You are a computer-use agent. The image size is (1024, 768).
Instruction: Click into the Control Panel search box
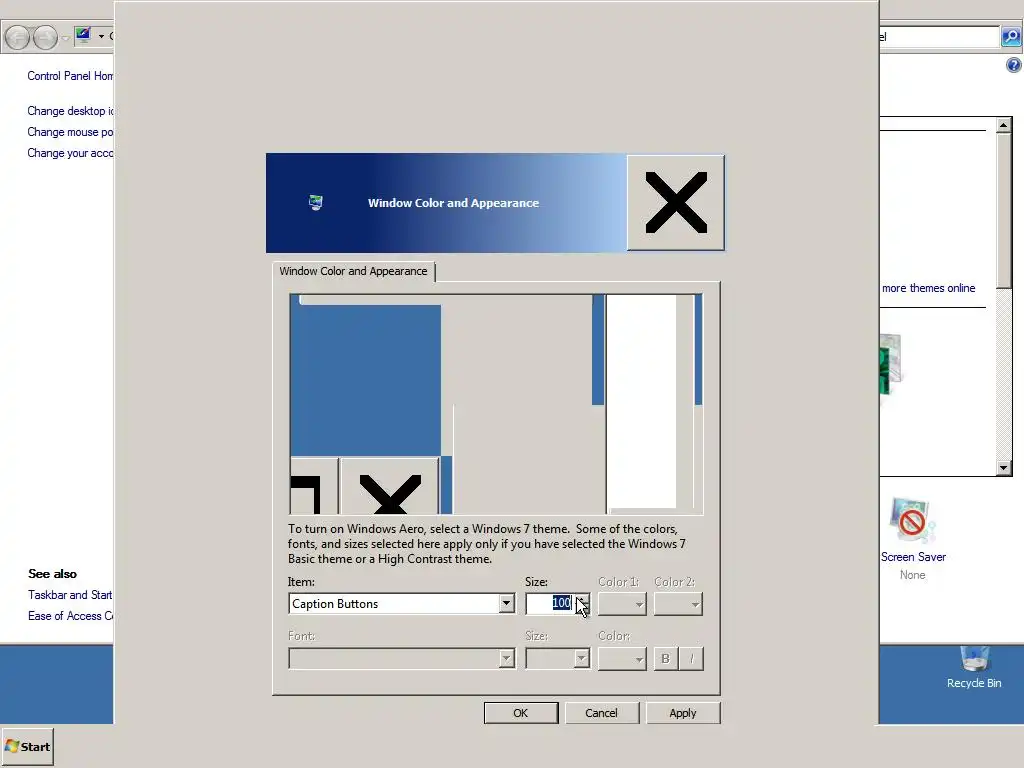(939, 37)
